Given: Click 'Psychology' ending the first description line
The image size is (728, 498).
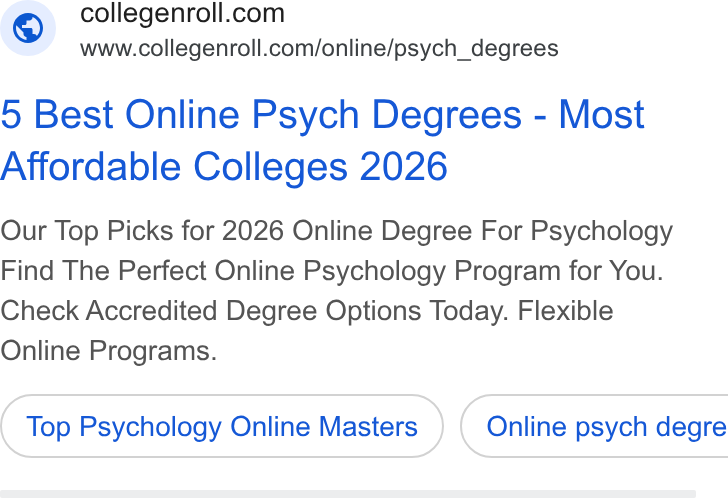Looking at the screenshot, I should pyautogui.click(x=602, y=231).
